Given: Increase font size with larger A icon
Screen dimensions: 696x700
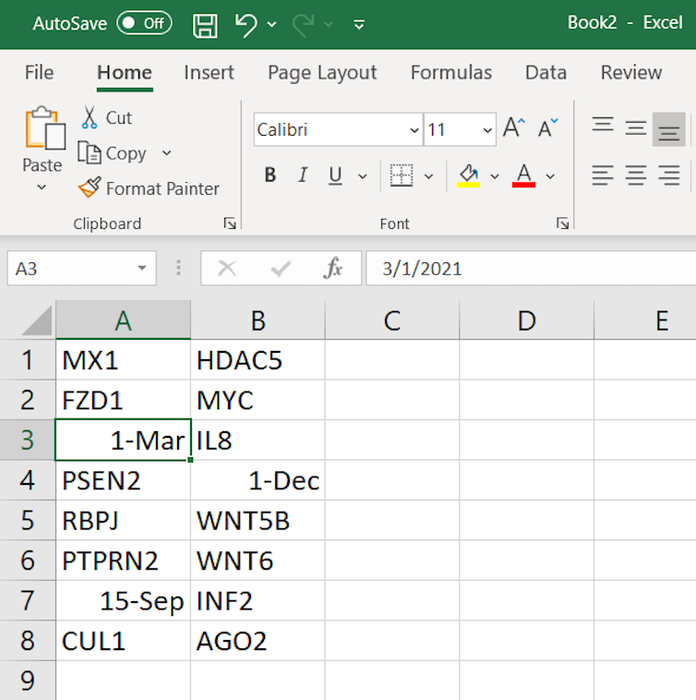Looking at the screenshot, I should pos(513,129).
